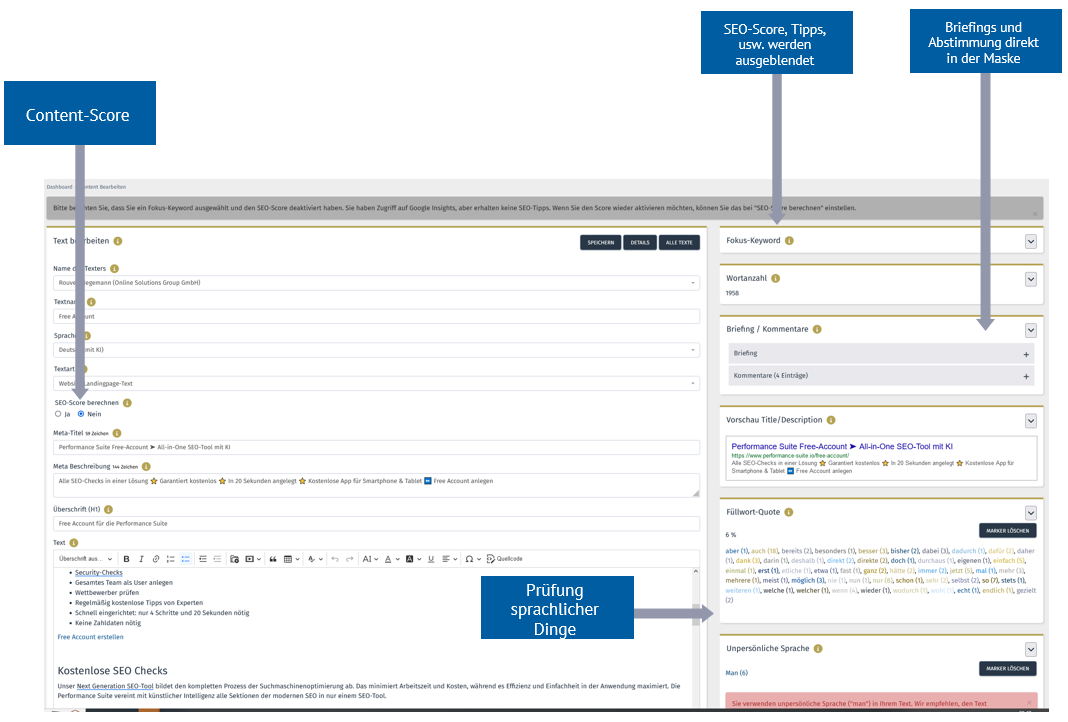Select 'Nein' for SEO-Score berechnen
Screen dimensions: 1068x722
click(x=81, y=413)
